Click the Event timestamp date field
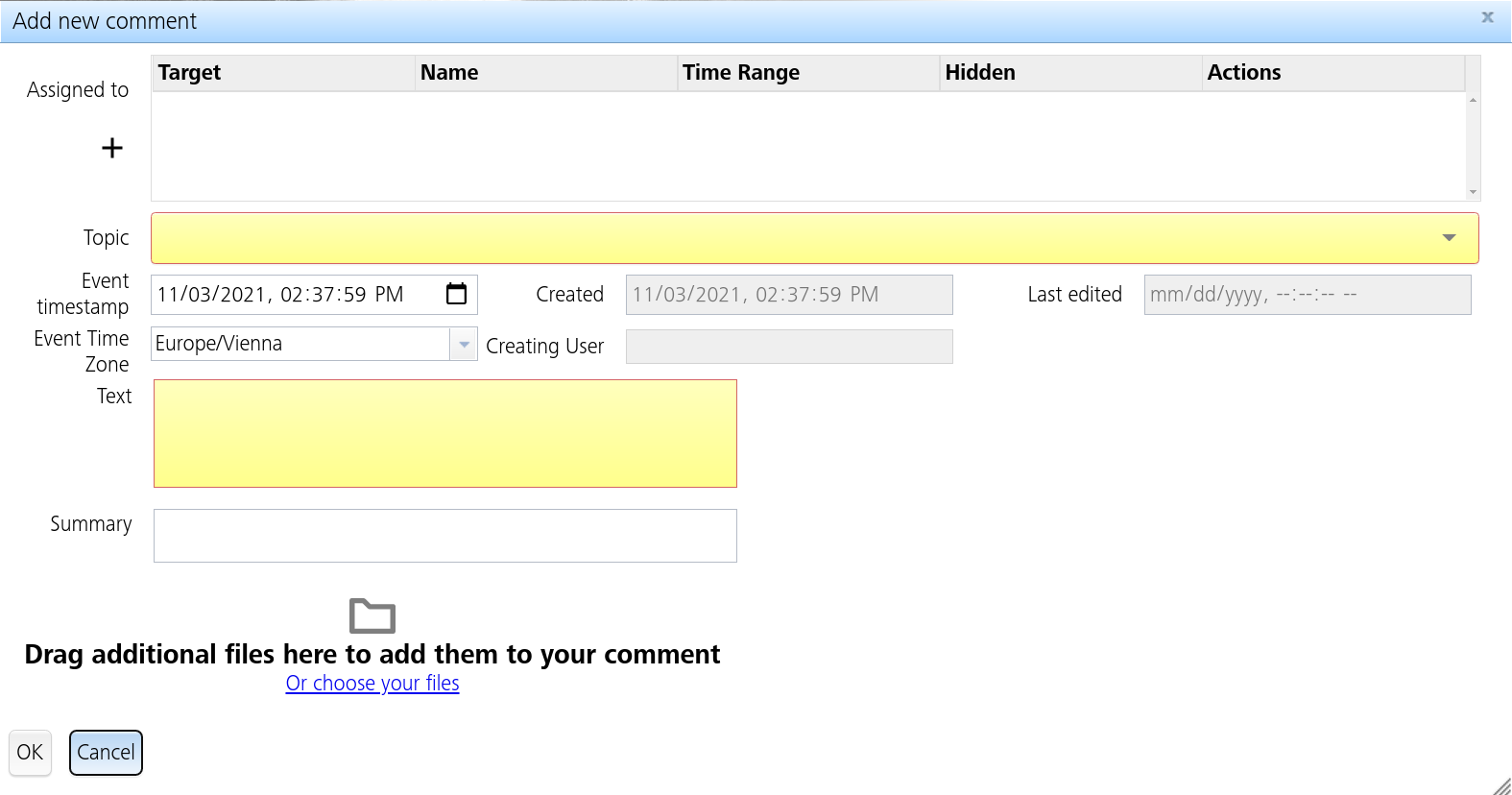 [x=314, y=295]
